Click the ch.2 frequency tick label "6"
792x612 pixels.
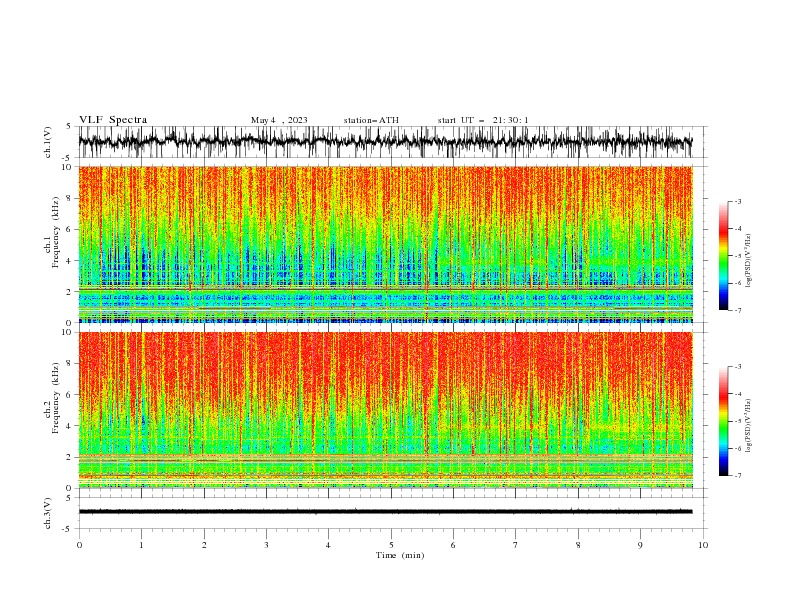[x=69, y=395]
